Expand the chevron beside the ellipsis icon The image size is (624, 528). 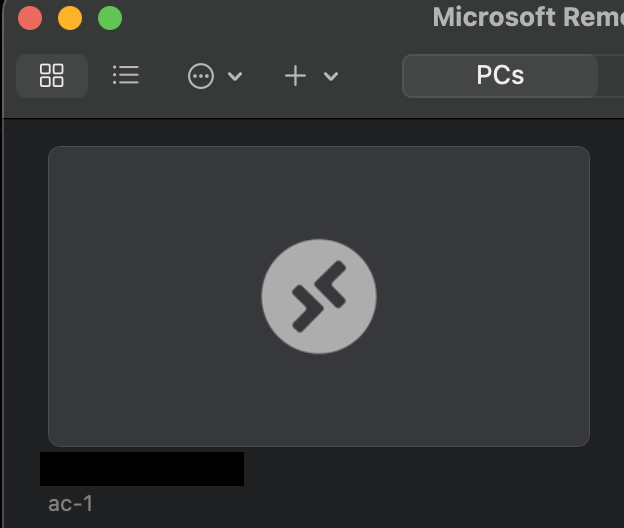(235, 76)
